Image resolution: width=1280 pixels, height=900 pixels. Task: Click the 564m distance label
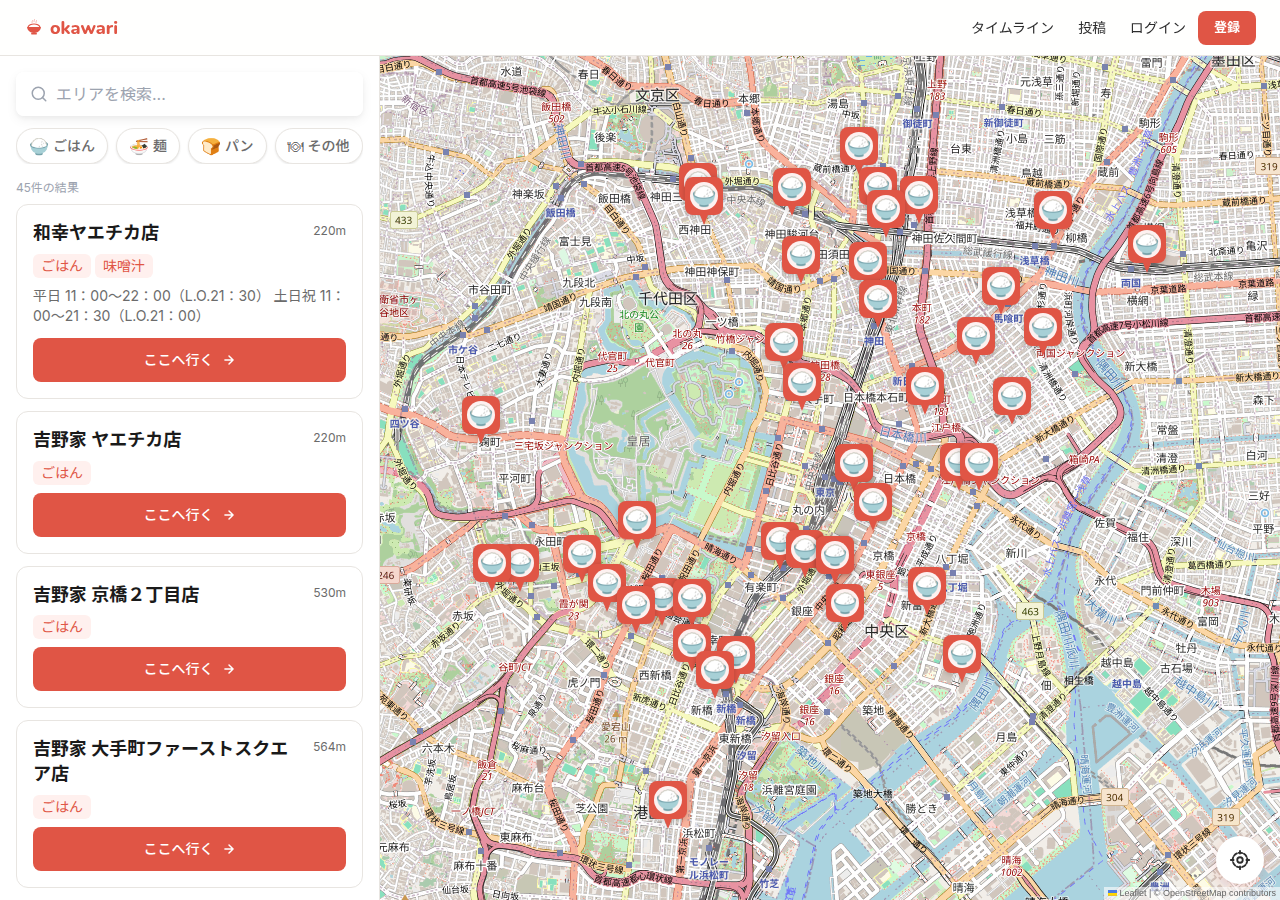[330, 747]
